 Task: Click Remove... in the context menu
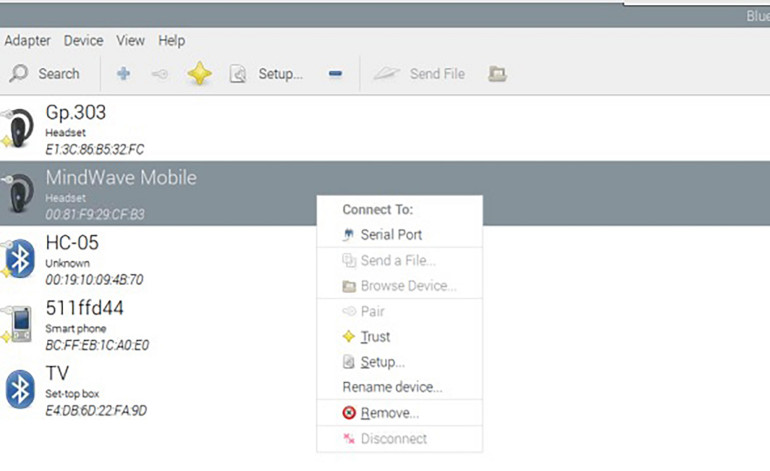(389, 413)
